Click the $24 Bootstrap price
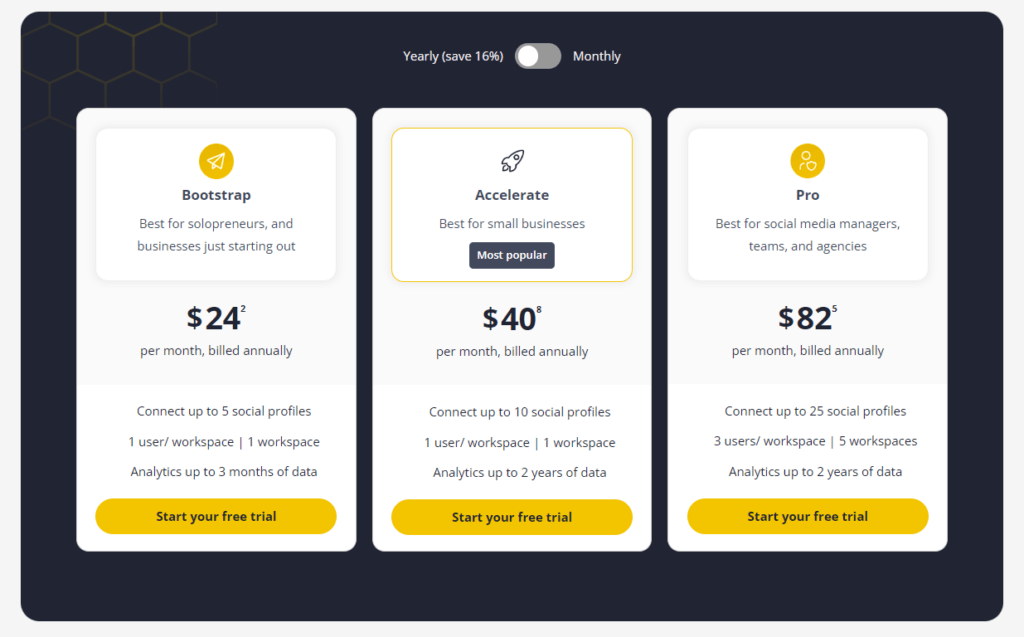The height and width of the screenshot is (637, 1024). click(216, 318)
